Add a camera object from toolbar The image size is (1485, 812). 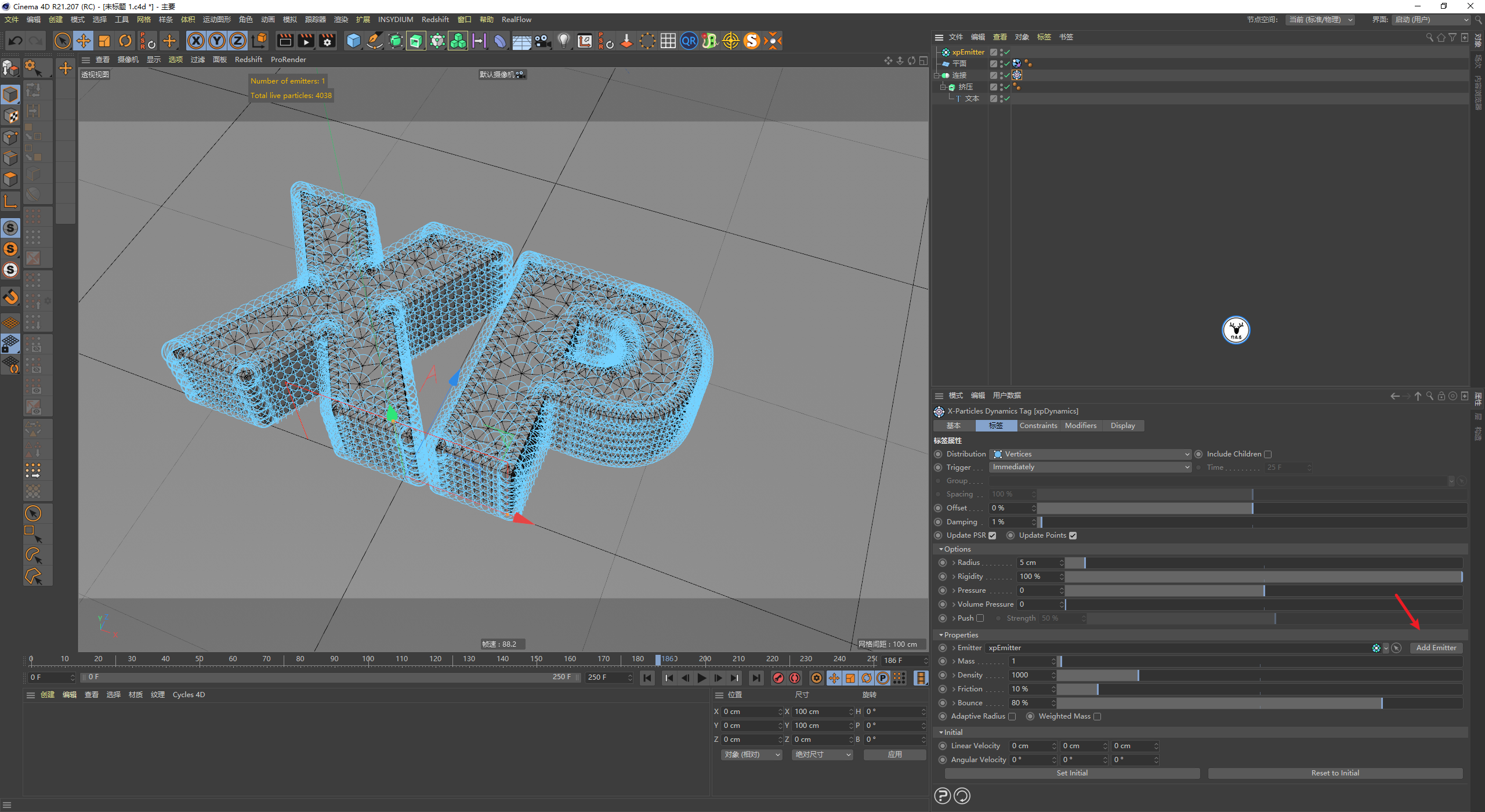[542, 41]
